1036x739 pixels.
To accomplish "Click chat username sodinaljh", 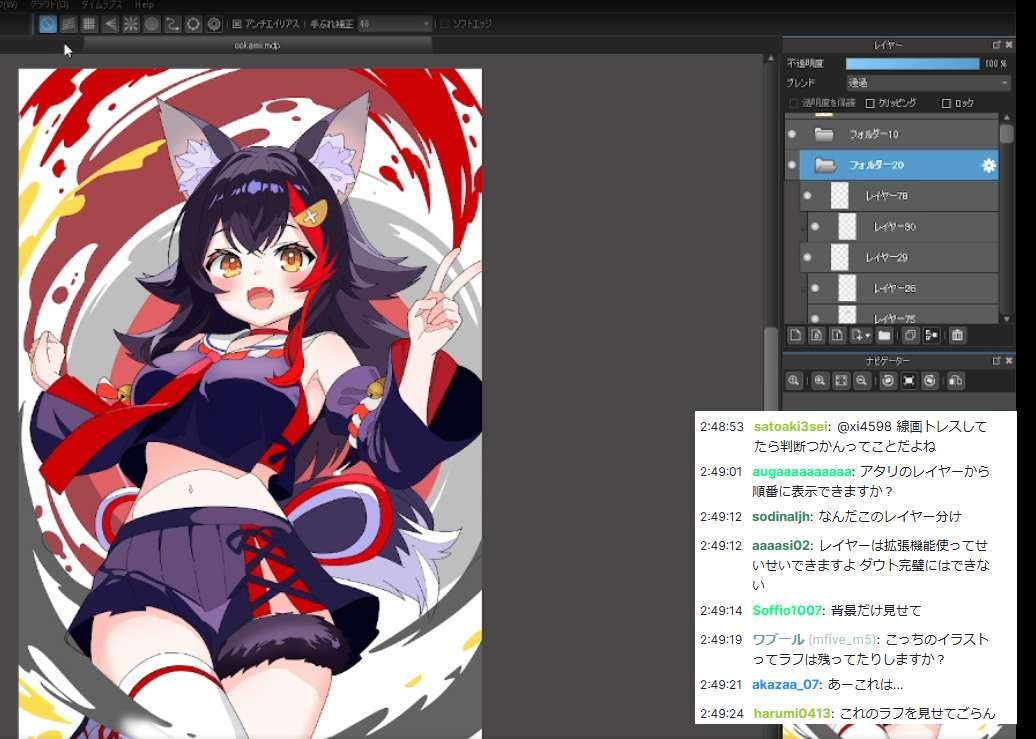I will coord(781,517).
